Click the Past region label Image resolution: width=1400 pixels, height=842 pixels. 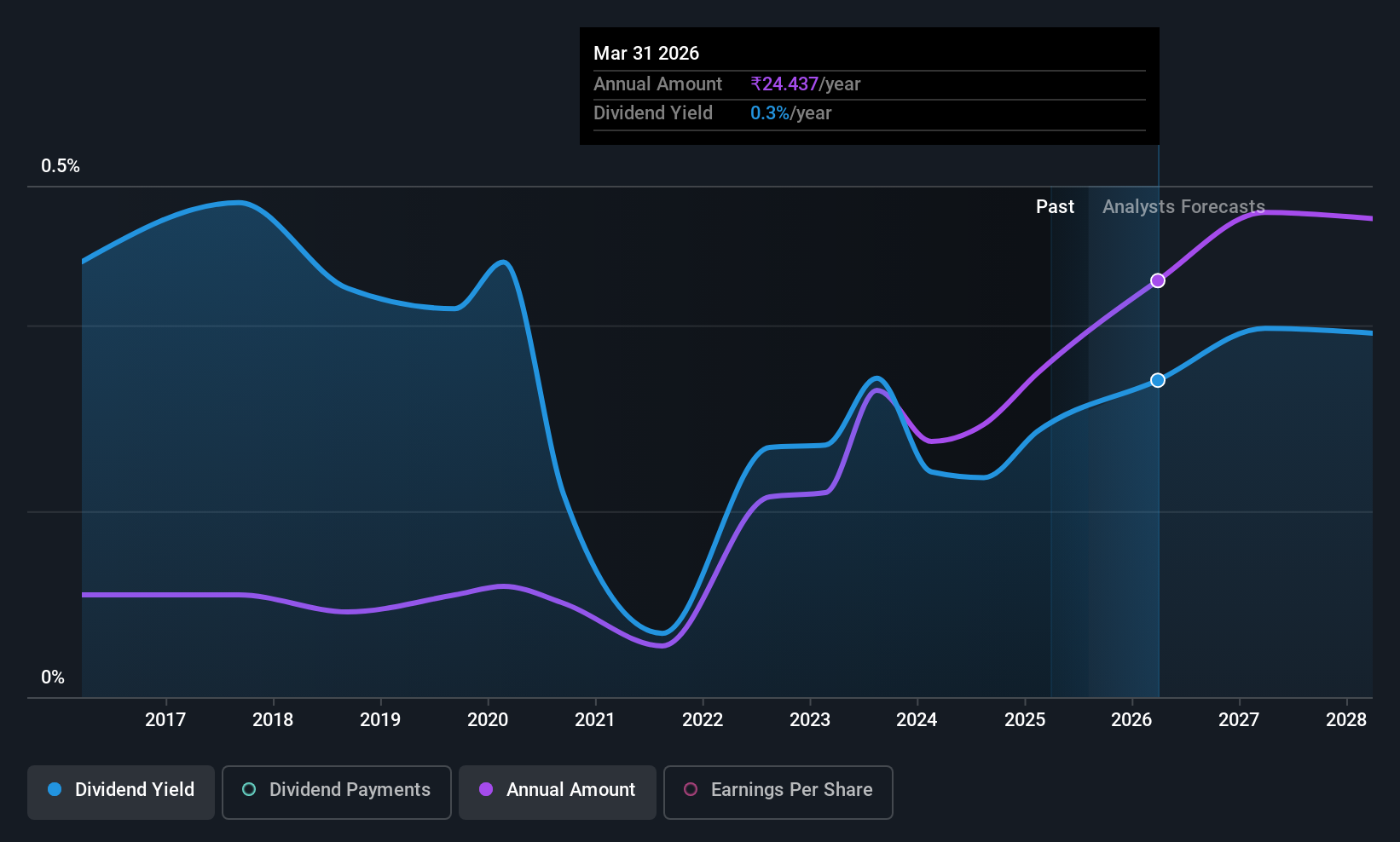[1055, 206]
